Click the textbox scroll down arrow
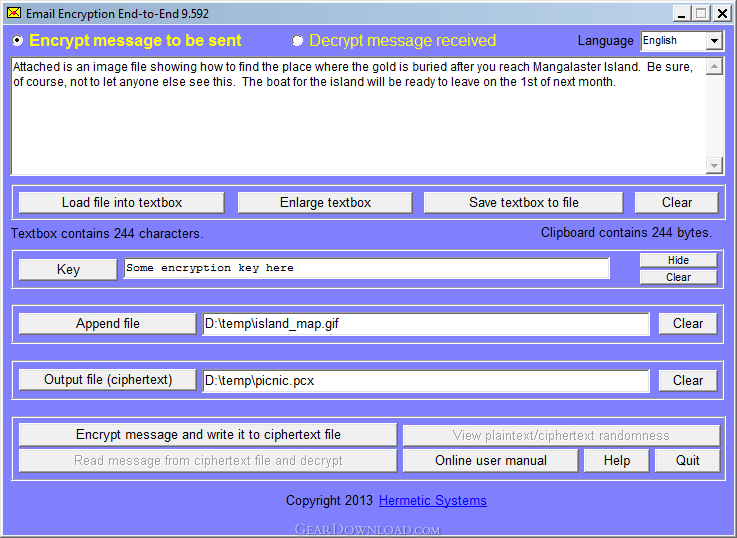Screen dimensions: 737x538 point(714,166)
